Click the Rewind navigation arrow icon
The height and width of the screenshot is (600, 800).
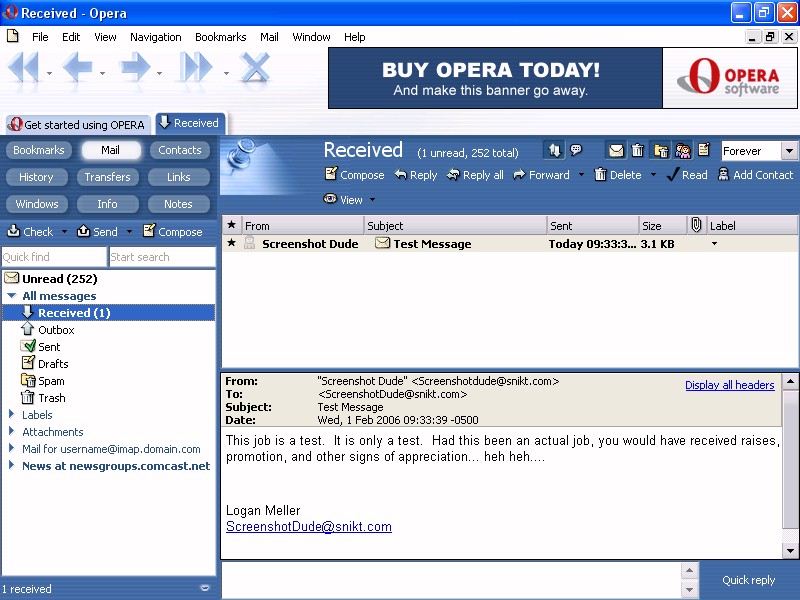pos(23,68)
